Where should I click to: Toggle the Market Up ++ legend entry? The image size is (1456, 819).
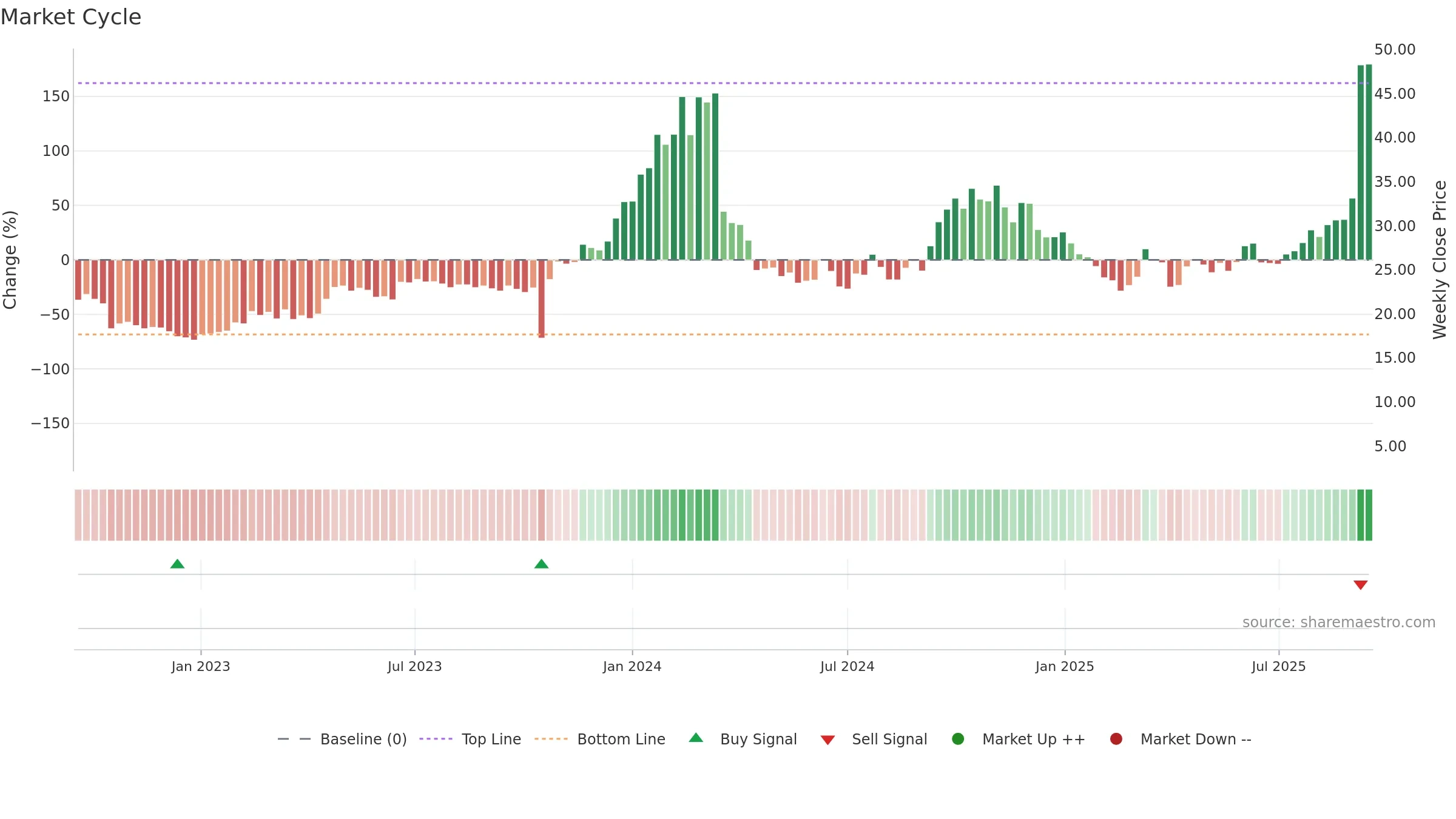pos(1019,739)
